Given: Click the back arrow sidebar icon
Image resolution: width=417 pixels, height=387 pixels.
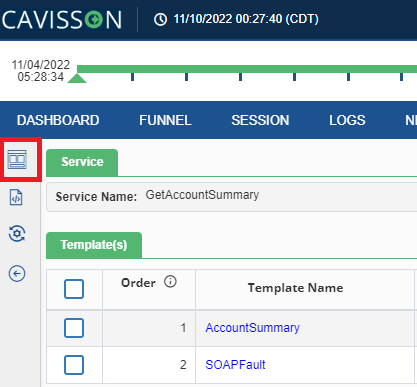Looking at the screenshot, I should pyautogui.click(x=17, y=274).
